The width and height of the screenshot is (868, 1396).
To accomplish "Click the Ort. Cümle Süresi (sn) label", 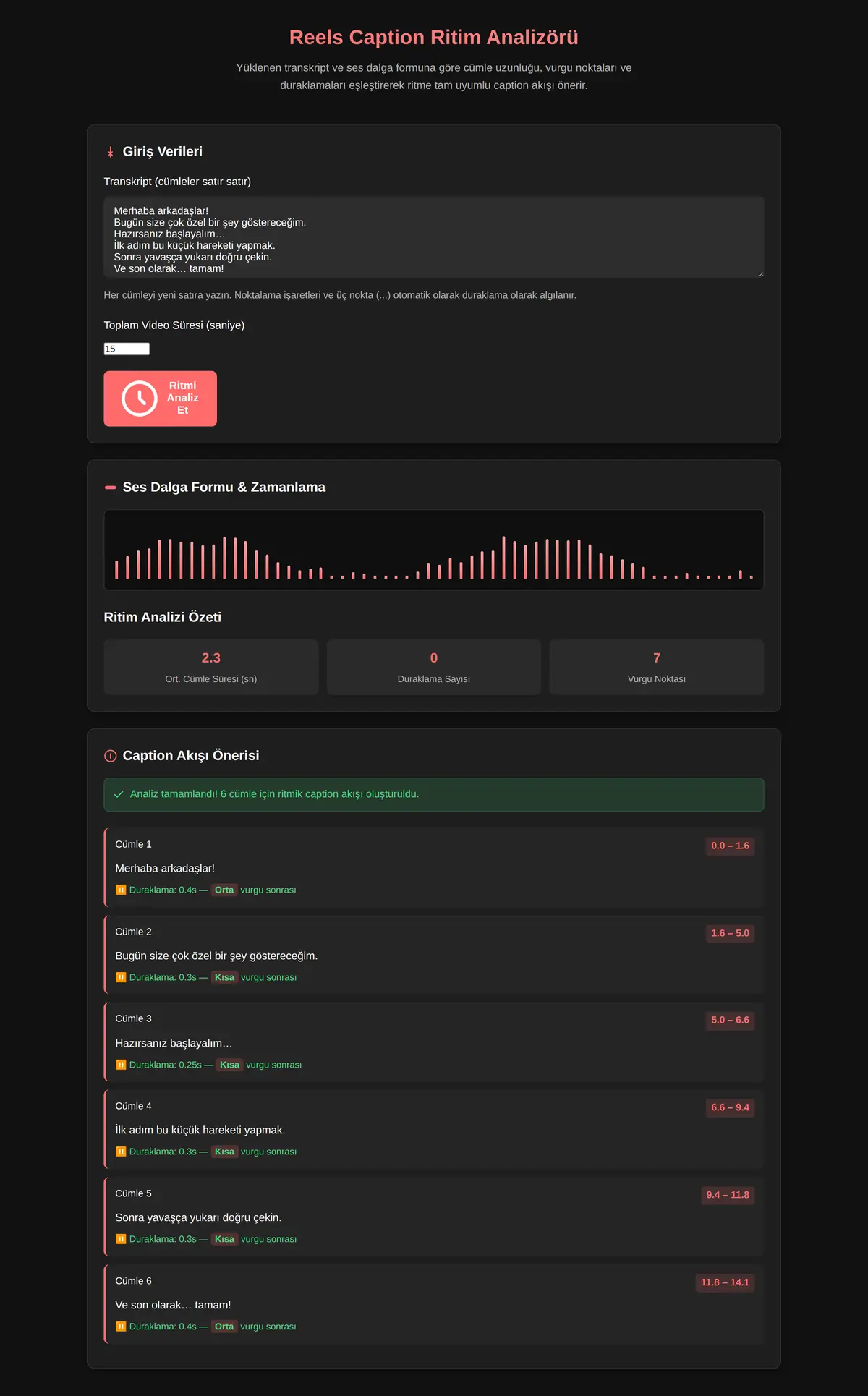I will point(211,679).
